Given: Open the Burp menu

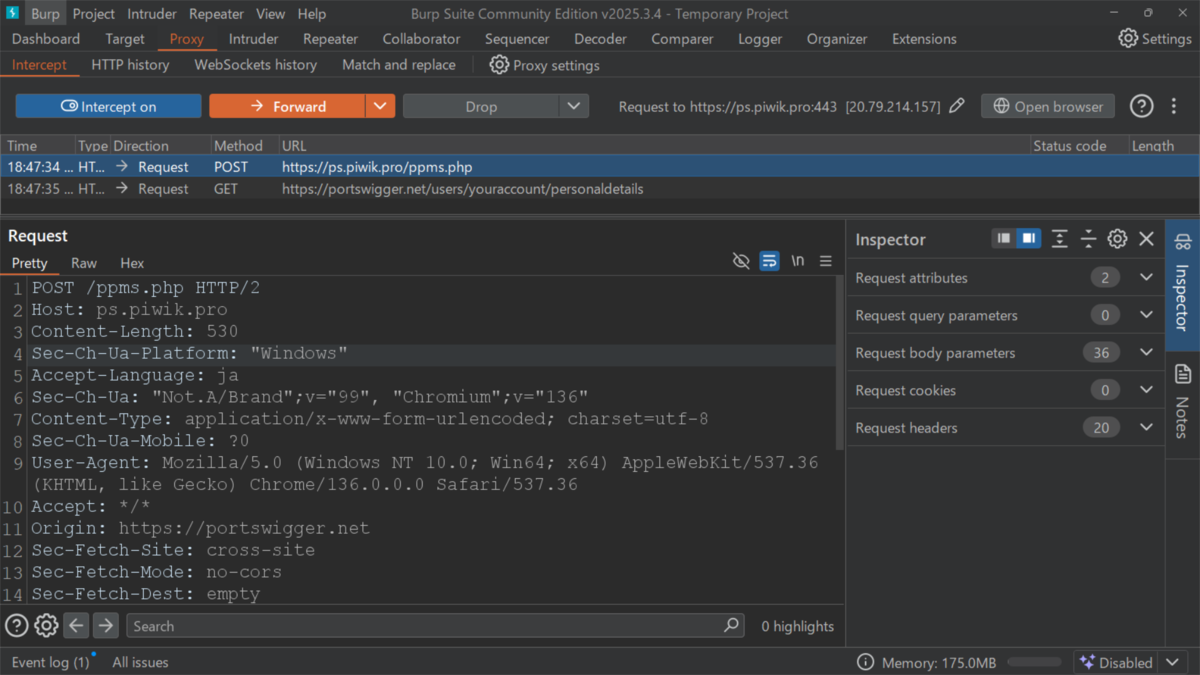Looking at the screenshot, I should [45, 14].
